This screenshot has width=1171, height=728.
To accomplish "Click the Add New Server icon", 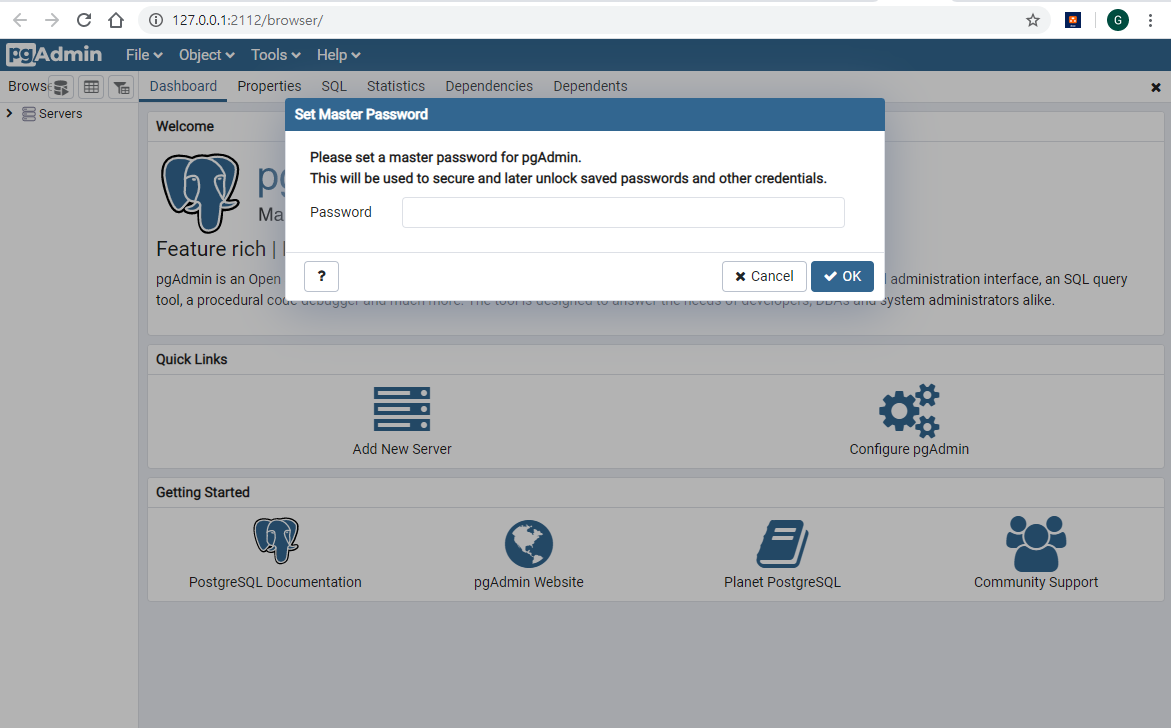I will click(x=402, y=408).
